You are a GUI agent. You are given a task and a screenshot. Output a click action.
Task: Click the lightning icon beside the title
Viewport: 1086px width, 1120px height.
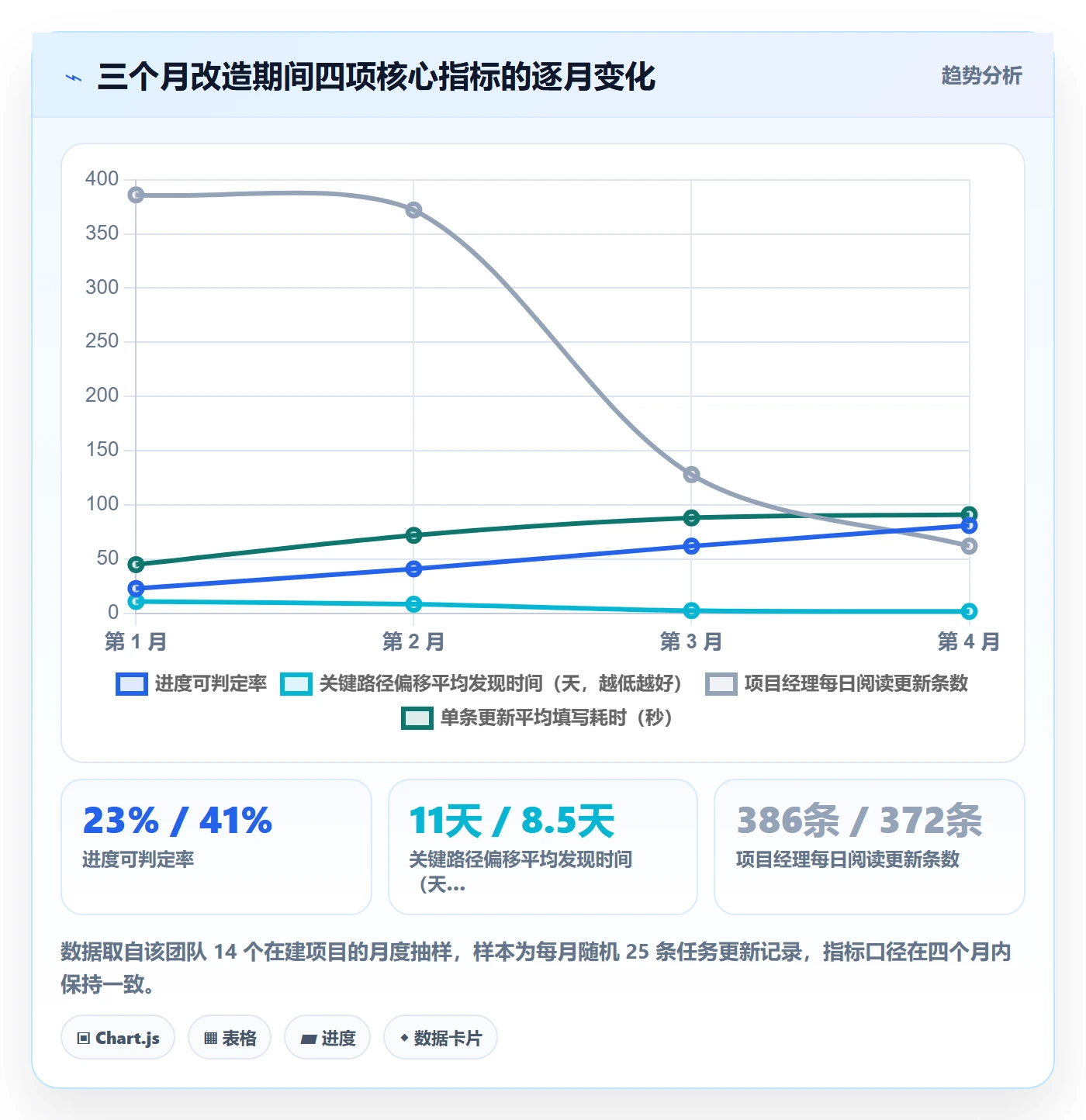pos(74,78)
